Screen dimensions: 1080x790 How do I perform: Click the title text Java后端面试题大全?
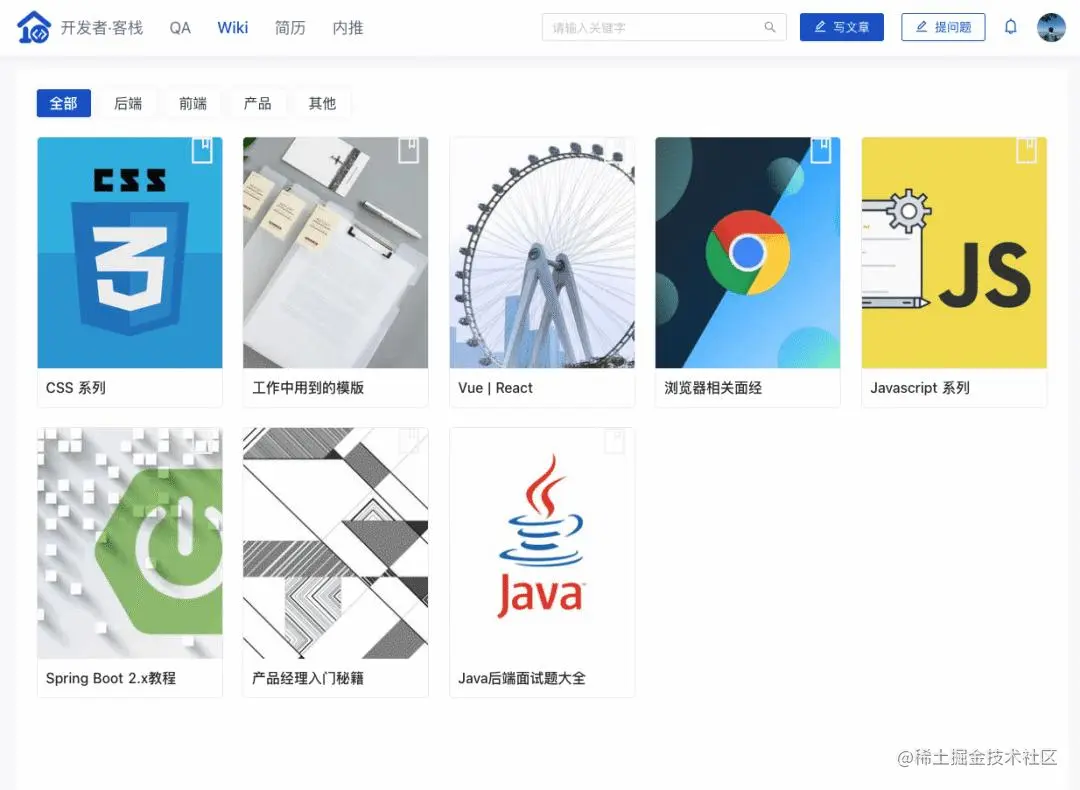pos(522,678)
